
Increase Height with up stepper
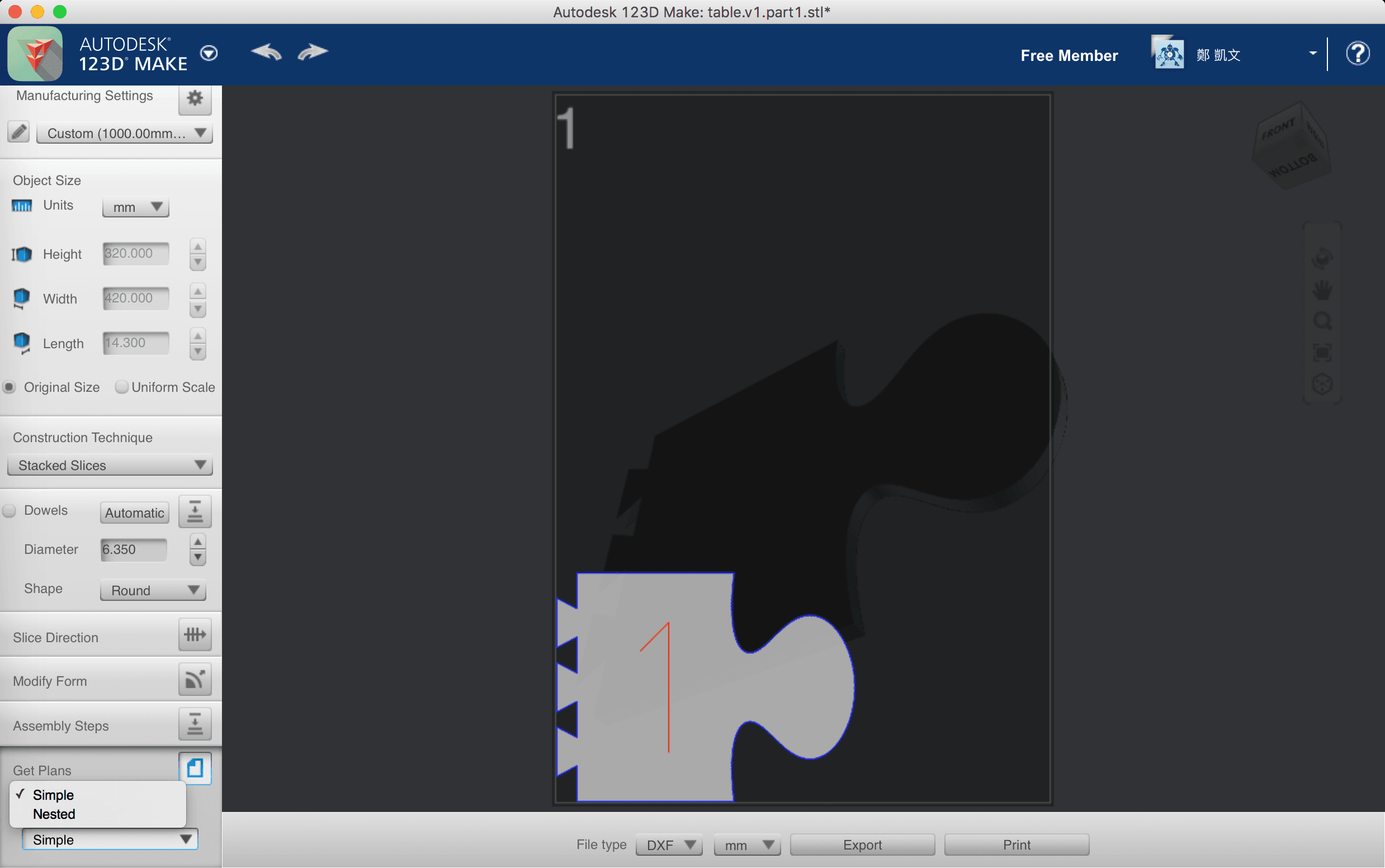point(197,247)
